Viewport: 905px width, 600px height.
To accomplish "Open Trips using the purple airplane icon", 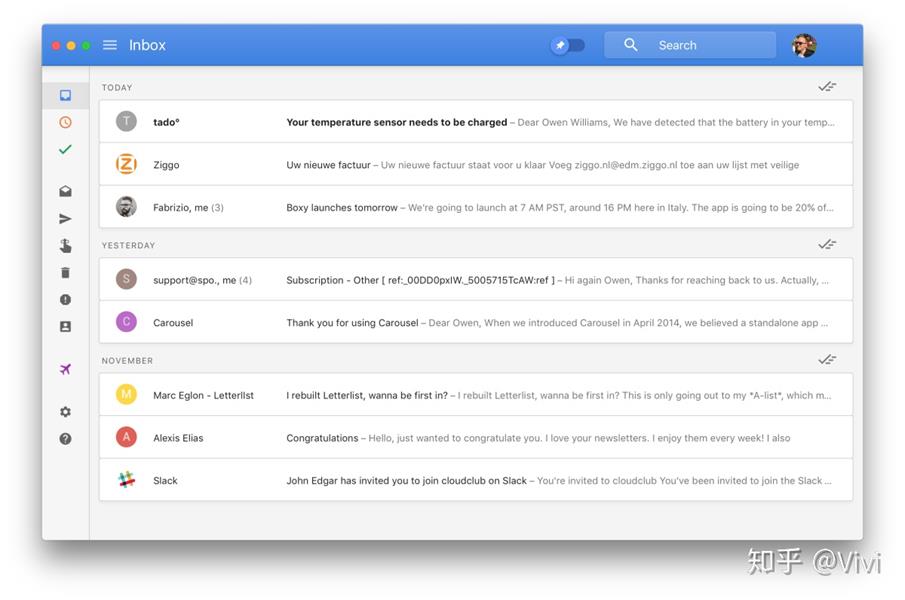I will 65,369.
